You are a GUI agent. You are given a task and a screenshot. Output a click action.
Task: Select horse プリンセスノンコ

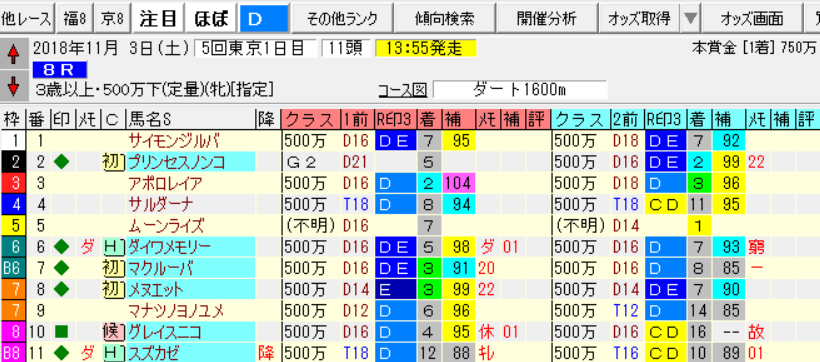point(191,162)
